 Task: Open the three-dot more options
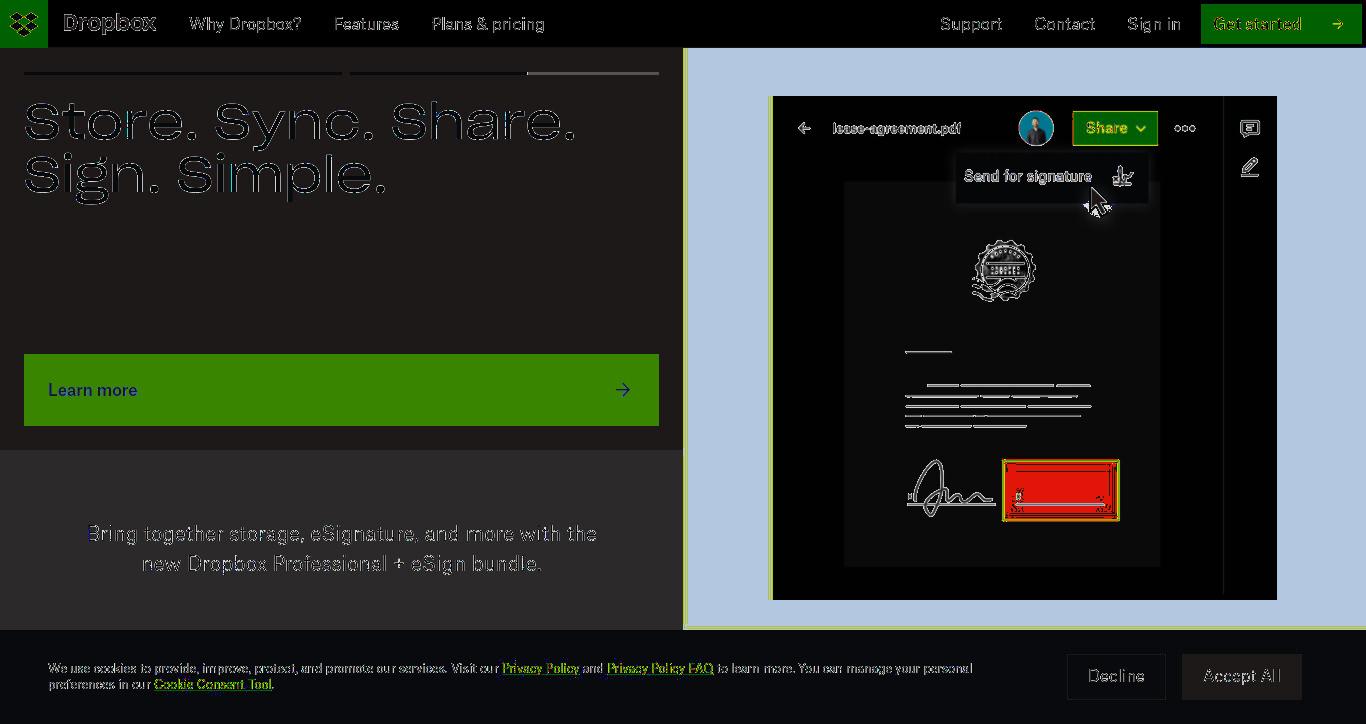click(1185, 128)
